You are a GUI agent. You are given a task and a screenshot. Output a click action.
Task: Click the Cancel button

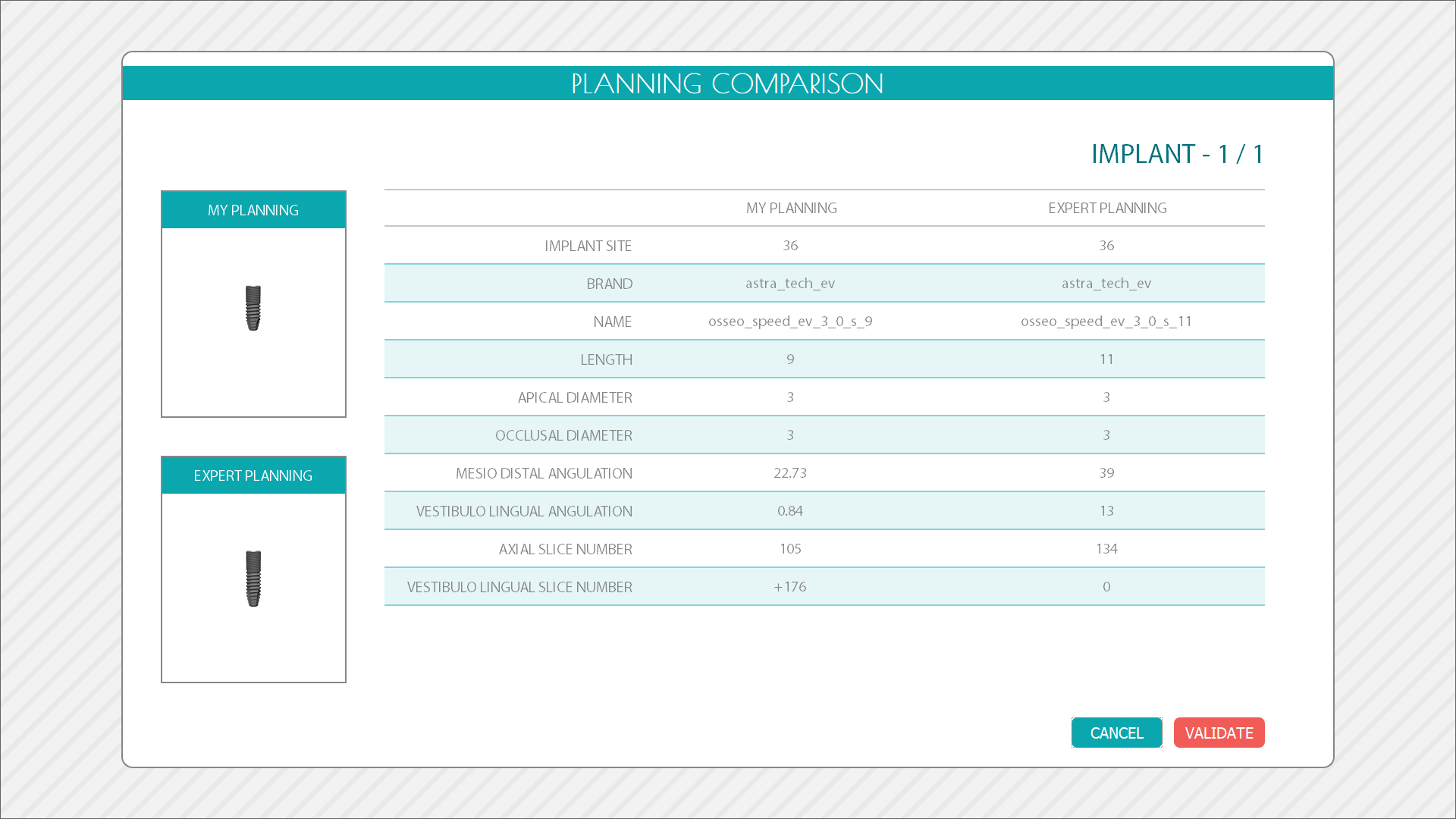coord(1116,733)
